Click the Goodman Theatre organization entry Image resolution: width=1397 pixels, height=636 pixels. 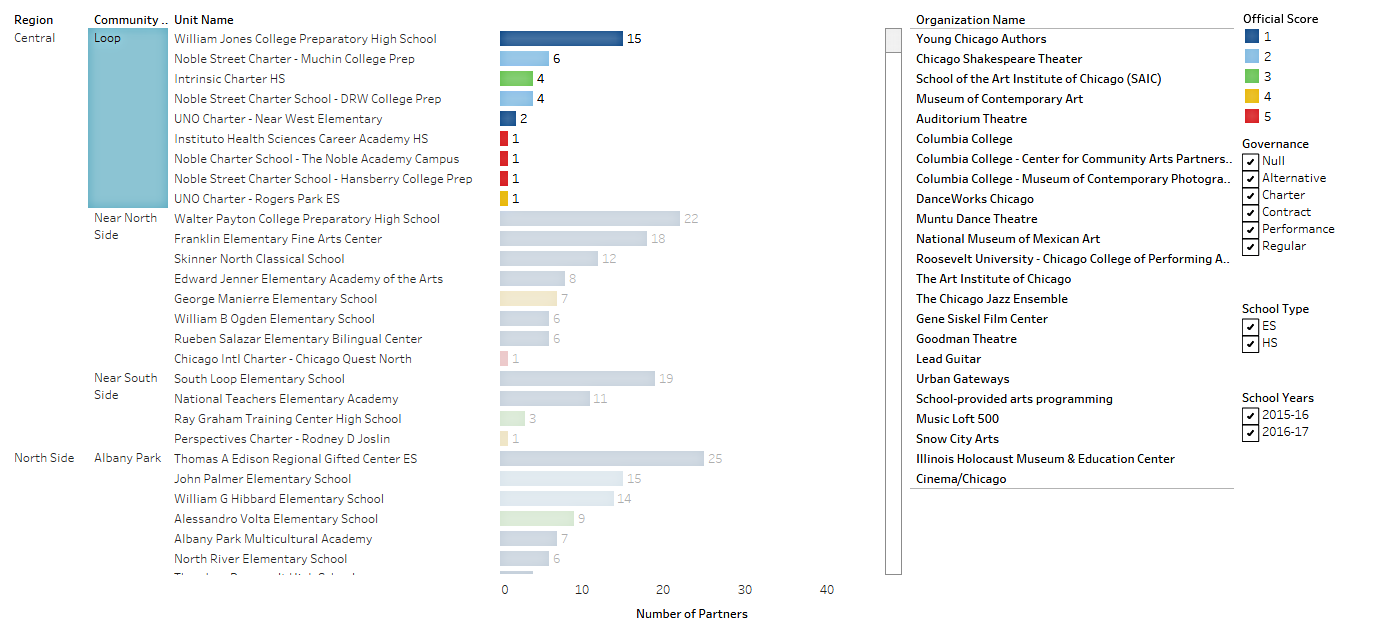[x=965, y=338]
